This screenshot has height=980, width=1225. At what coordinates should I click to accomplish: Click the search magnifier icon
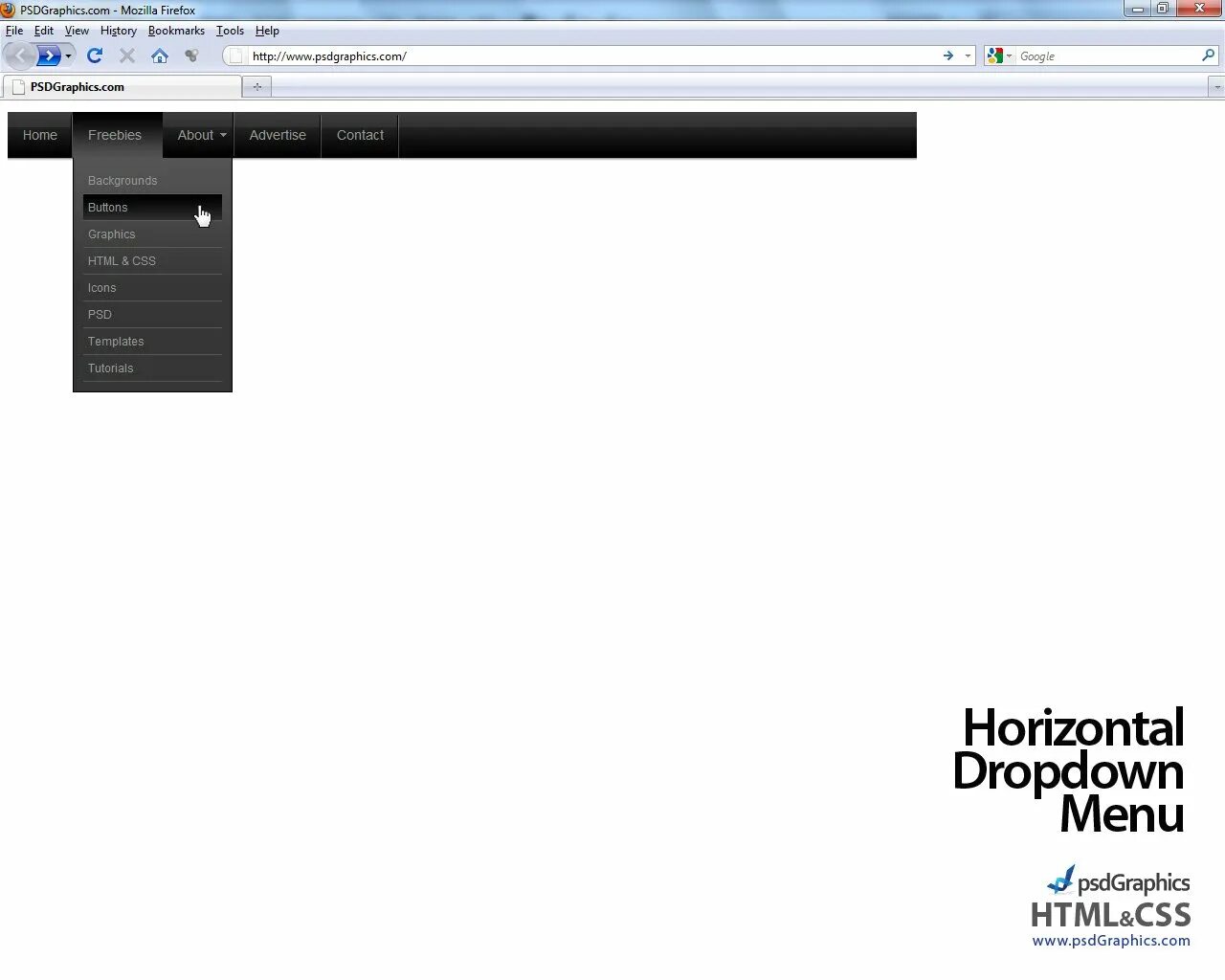click(x=1208, y=56)
